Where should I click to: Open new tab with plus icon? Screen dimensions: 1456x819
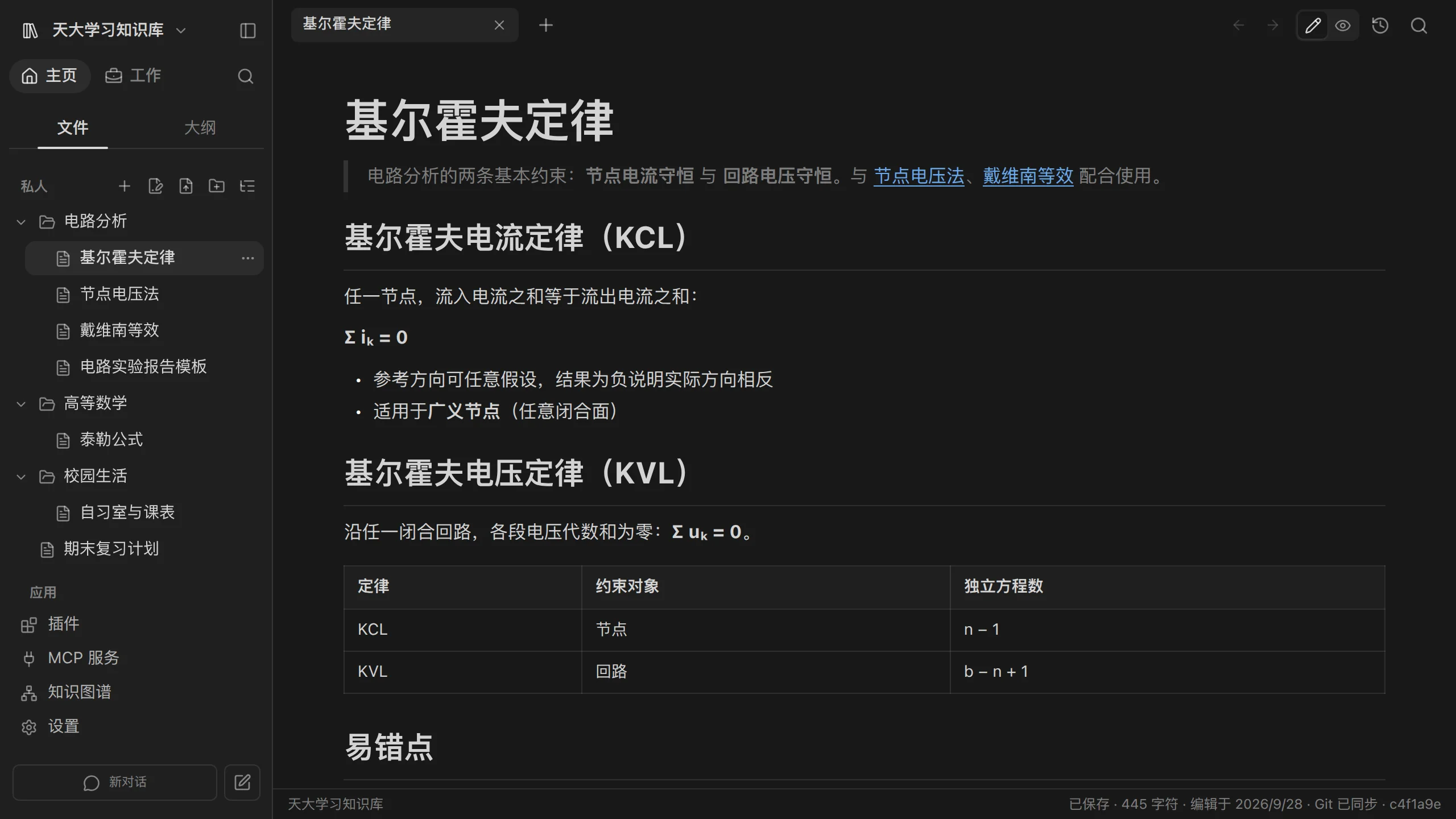pos(545,25)
